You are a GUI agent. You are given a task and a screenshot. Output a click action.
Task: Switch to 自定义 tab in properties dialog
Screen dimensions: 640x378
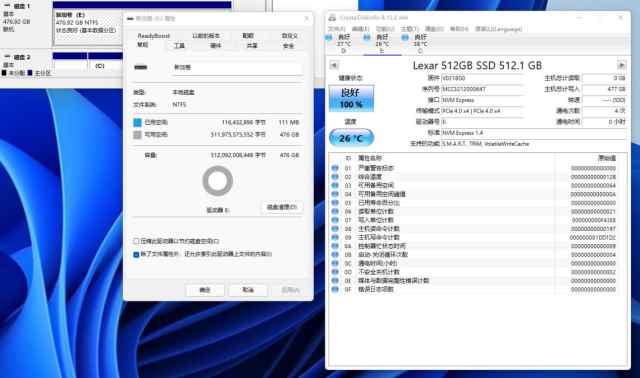pos(289,36)
